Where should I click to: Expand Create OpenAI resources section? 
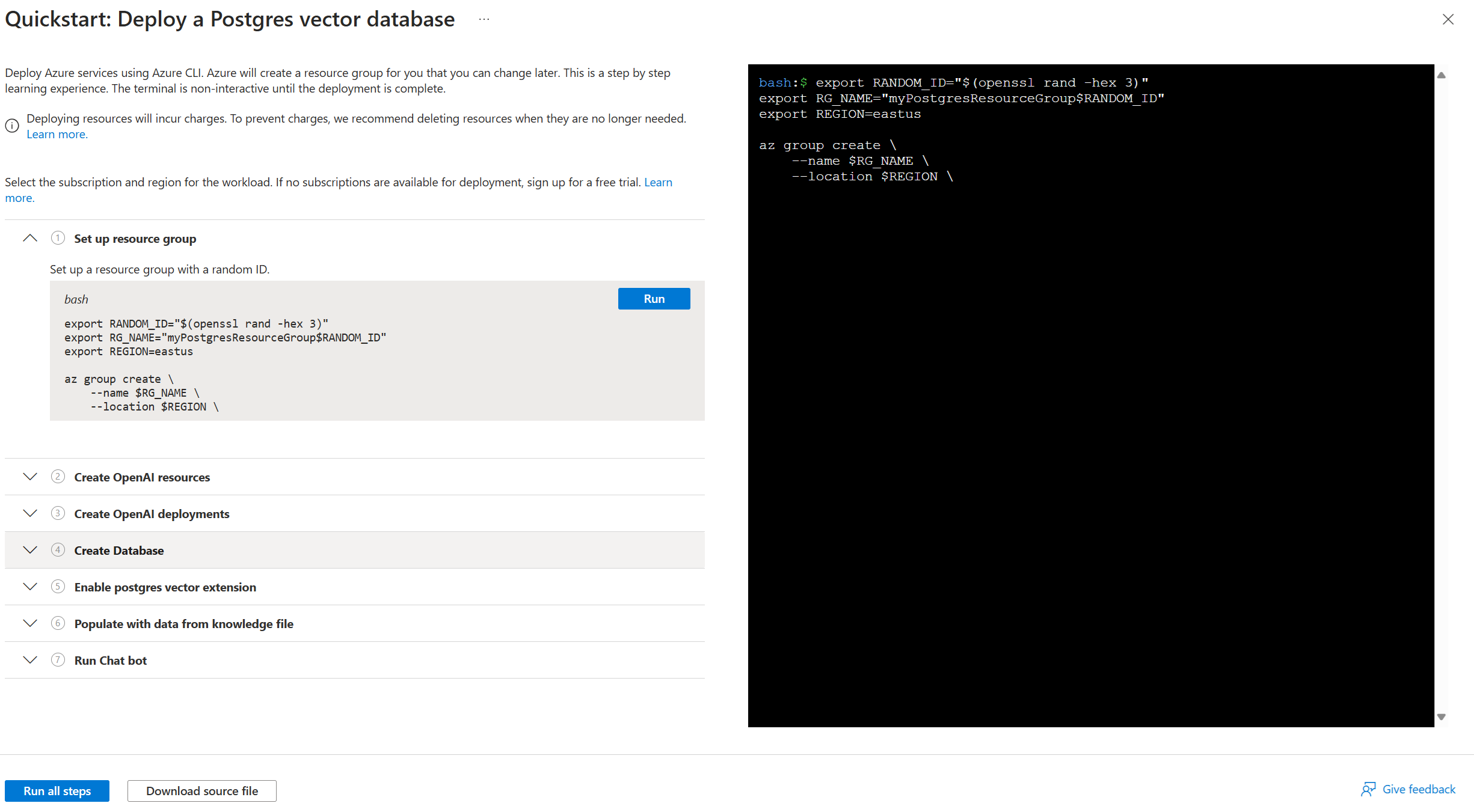[30, 477]
